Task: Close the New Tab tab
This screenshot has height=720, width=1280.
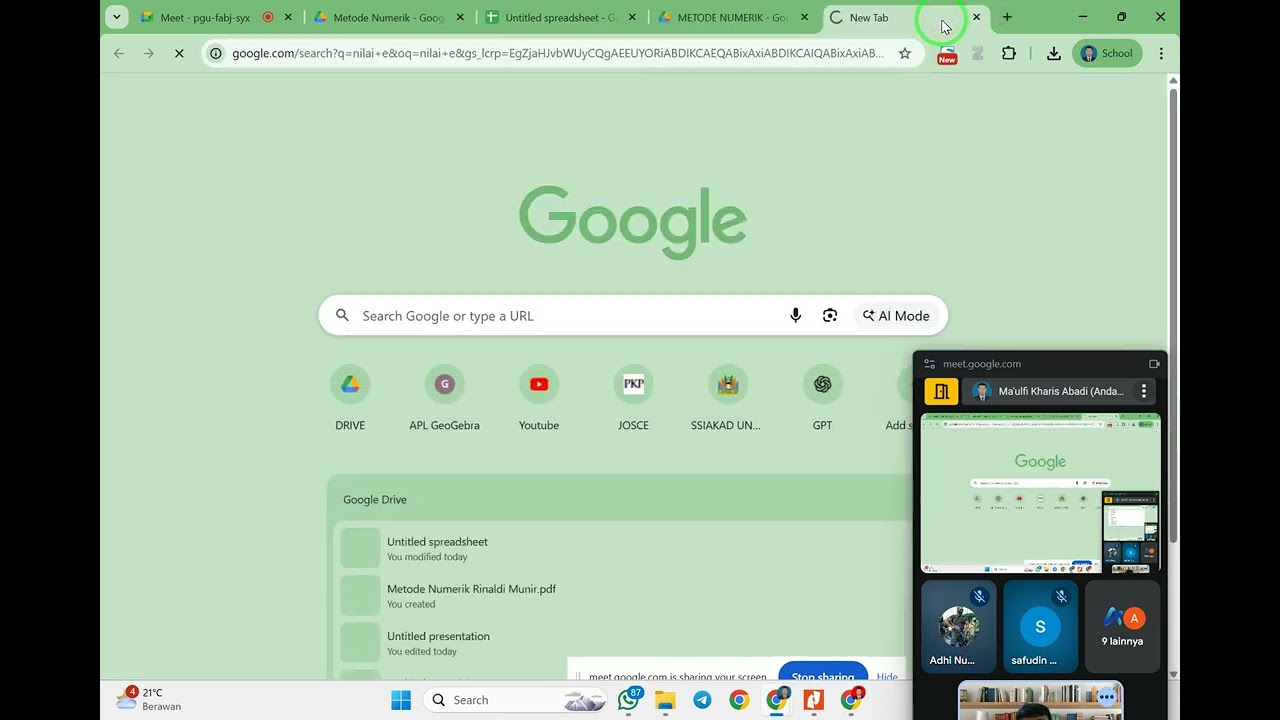Action: (977, 17)
